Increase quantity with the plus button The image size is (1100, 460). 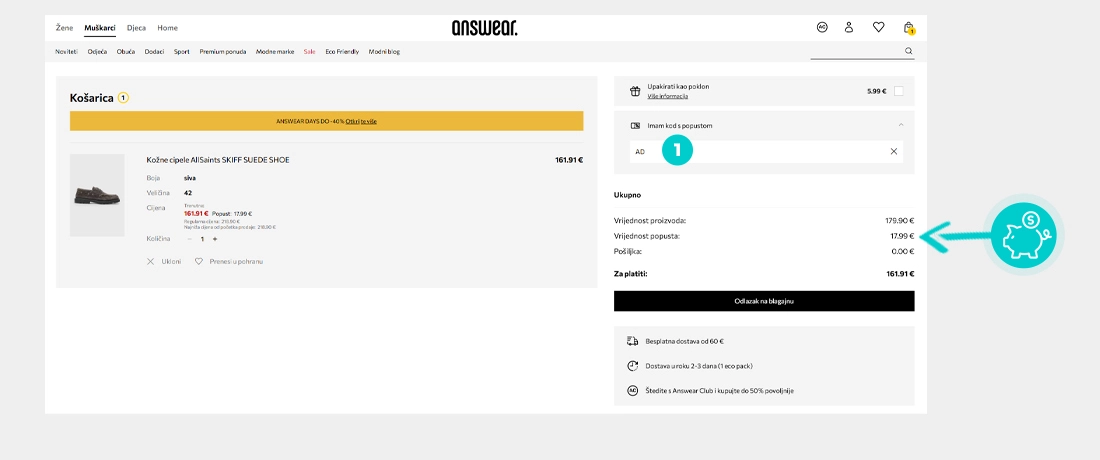click(x=214, y=239)
